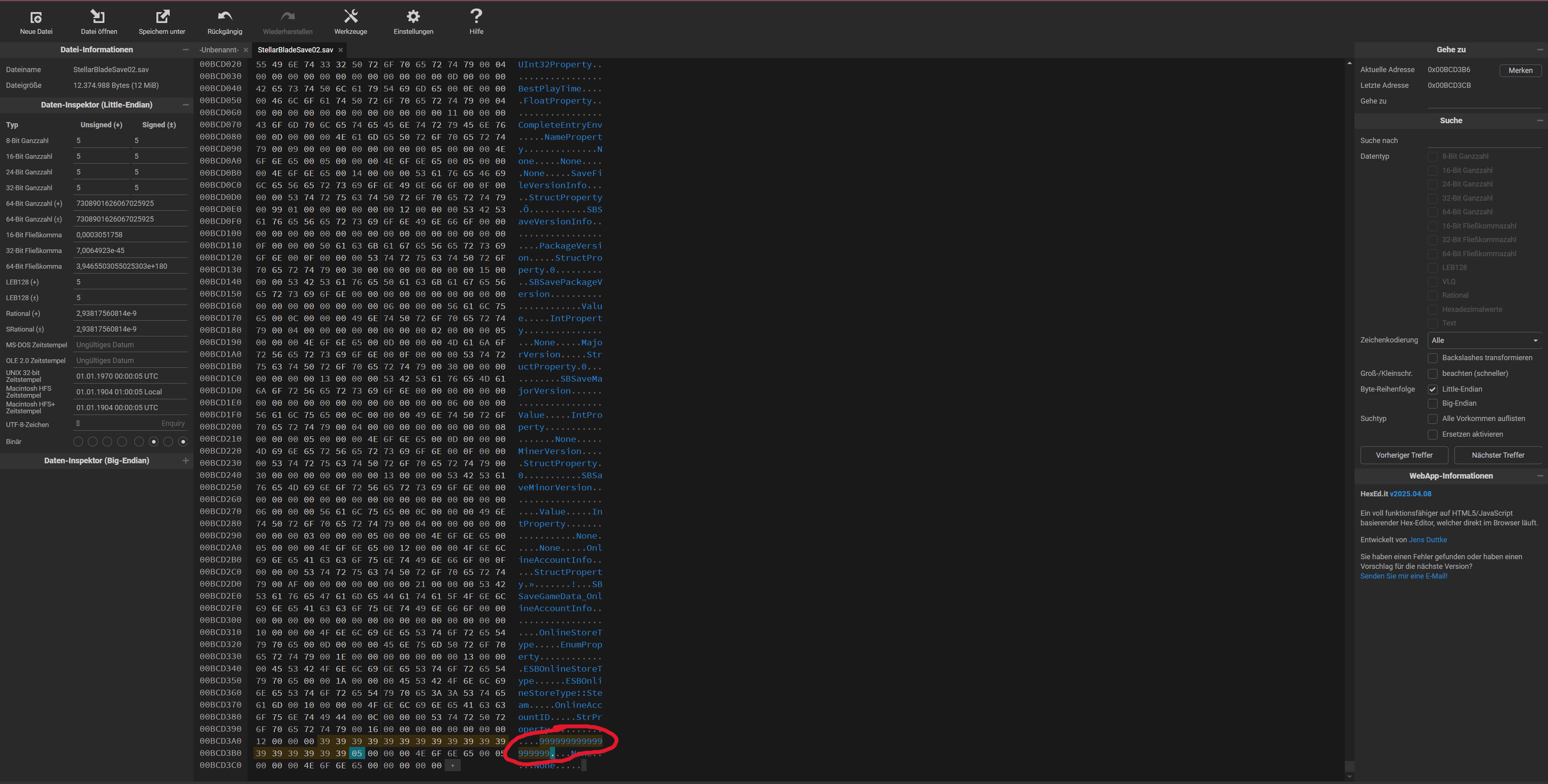Image resolution: width=1548 pixels, height=784 pixels.
Task: Click the Suche nach input field
Action: pos(1484,141)
